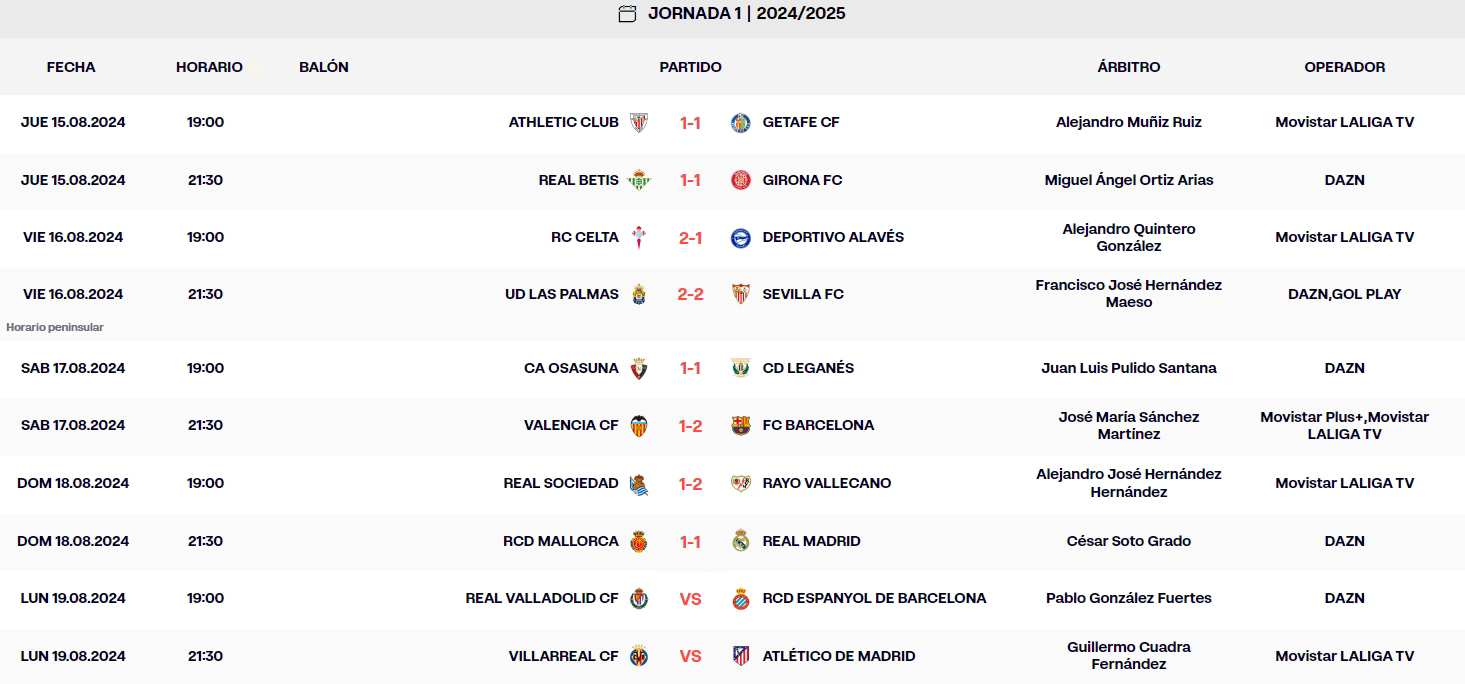Screen dimensions: 1465x684
Task: Select the Deportivo Alavés team name
Action: pos(833,238)
